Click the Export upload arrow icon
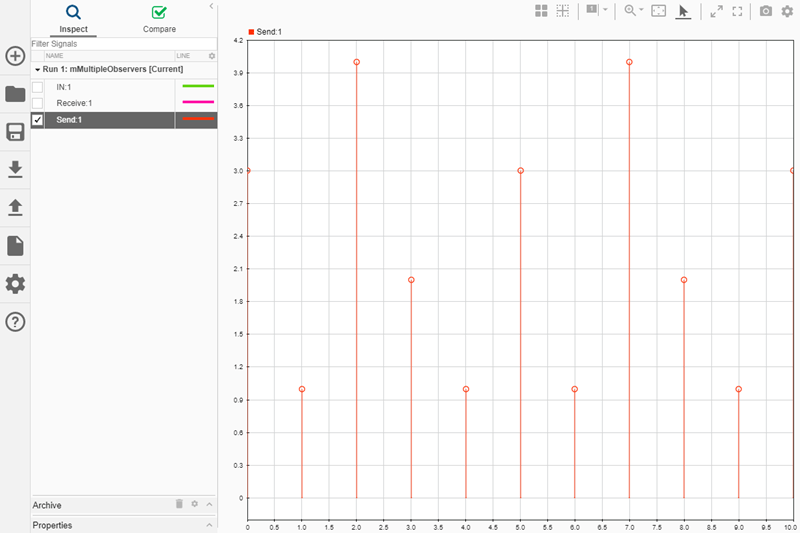This screenshot has width=800, height=533. (15, 208)
